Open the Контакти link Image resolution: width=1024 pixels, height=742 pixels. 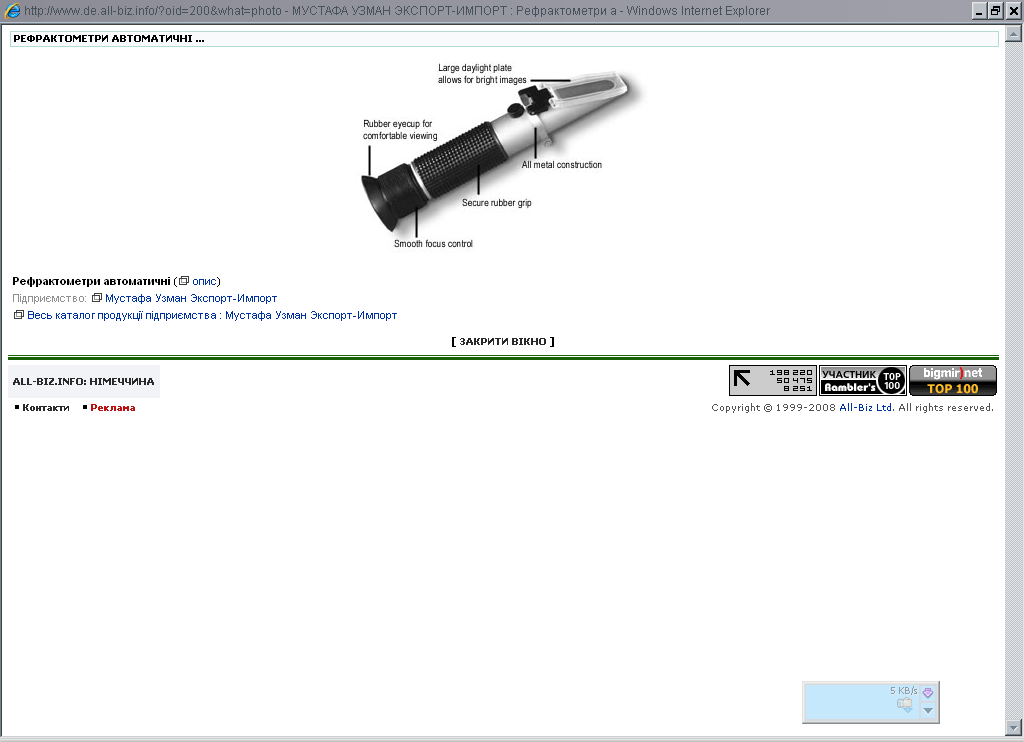pyautogui.click(x=46, y=408)
